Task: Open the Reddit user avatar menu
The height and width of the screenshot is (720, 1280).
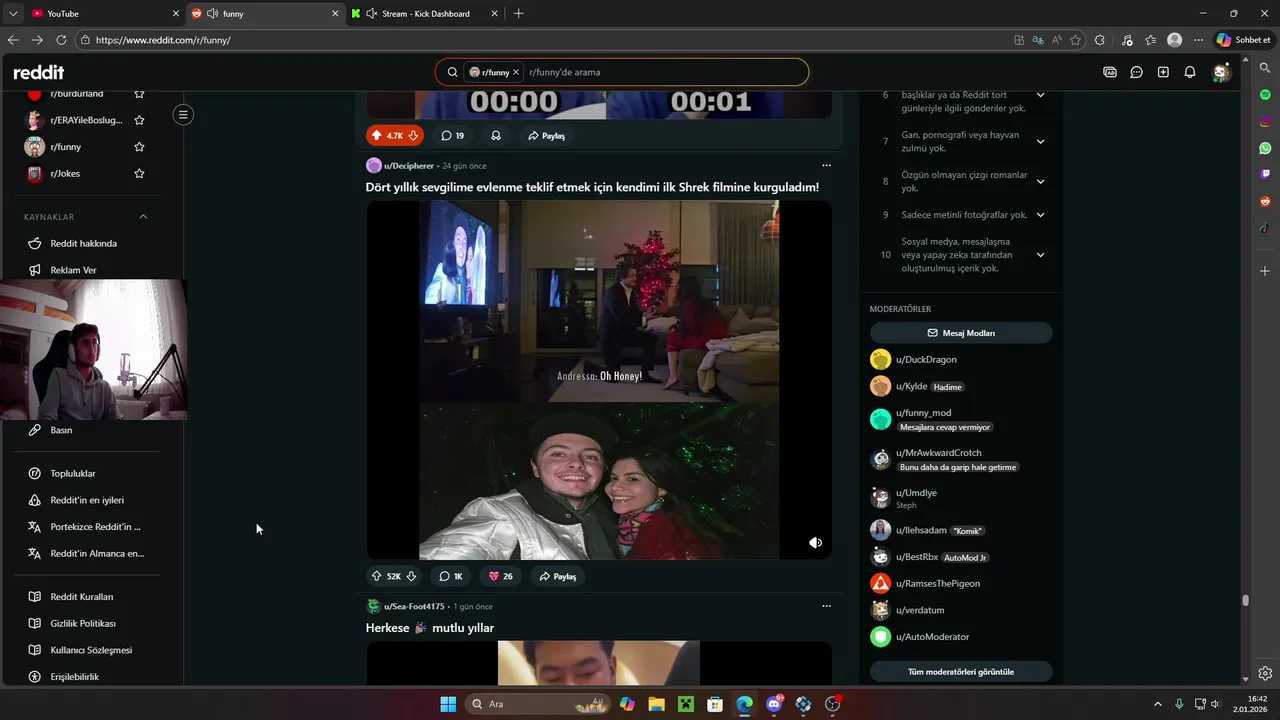Action: click(x=1221, y=72)
